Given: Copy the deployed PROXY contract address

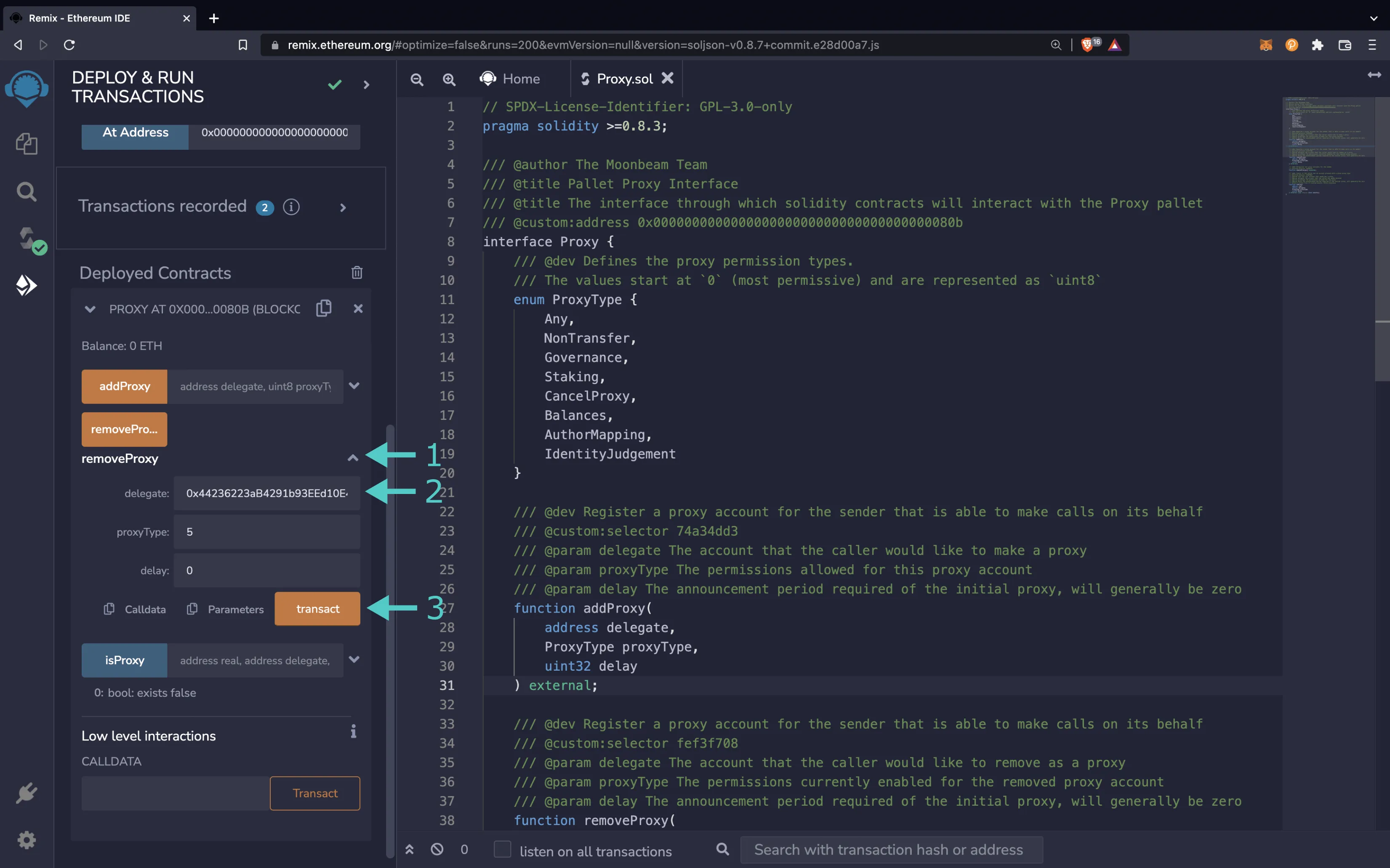Looking at the screenshot, I should (x=324, y=308).
